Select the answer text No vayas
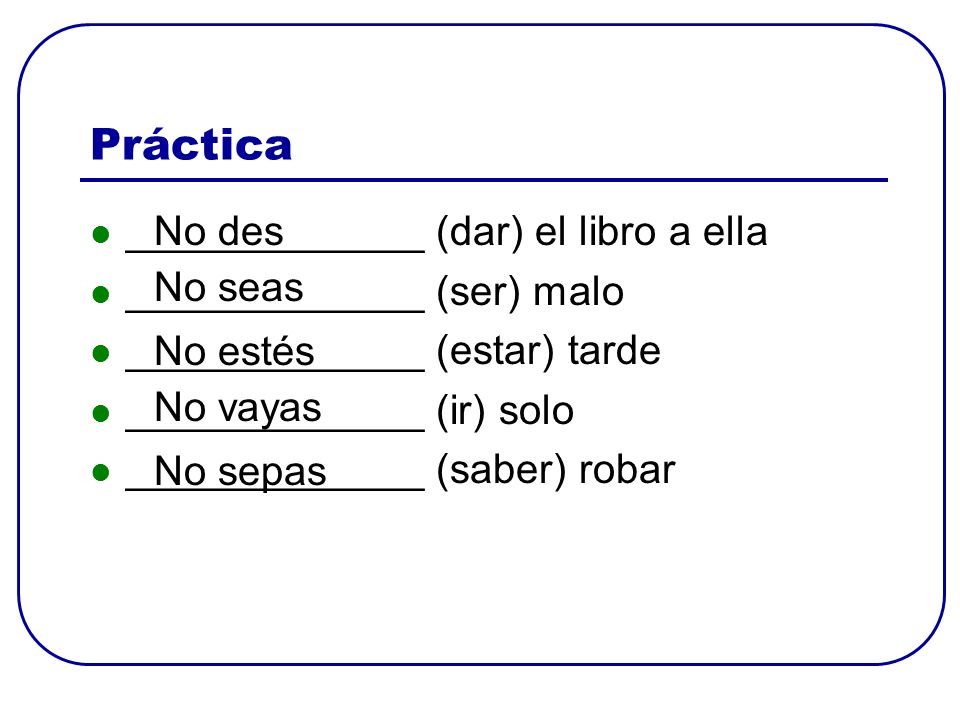Viewport: 960px width, 720px height. (238, 409)
